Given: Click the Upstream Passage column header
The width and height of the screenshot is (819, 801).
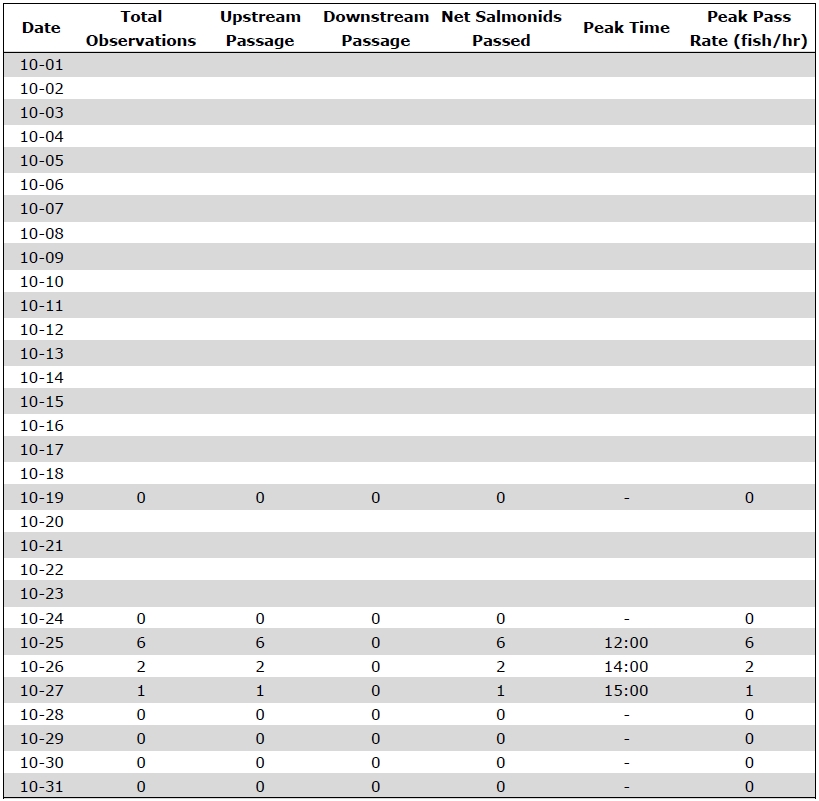Looking at the screenshot, I should pos(260,28).
